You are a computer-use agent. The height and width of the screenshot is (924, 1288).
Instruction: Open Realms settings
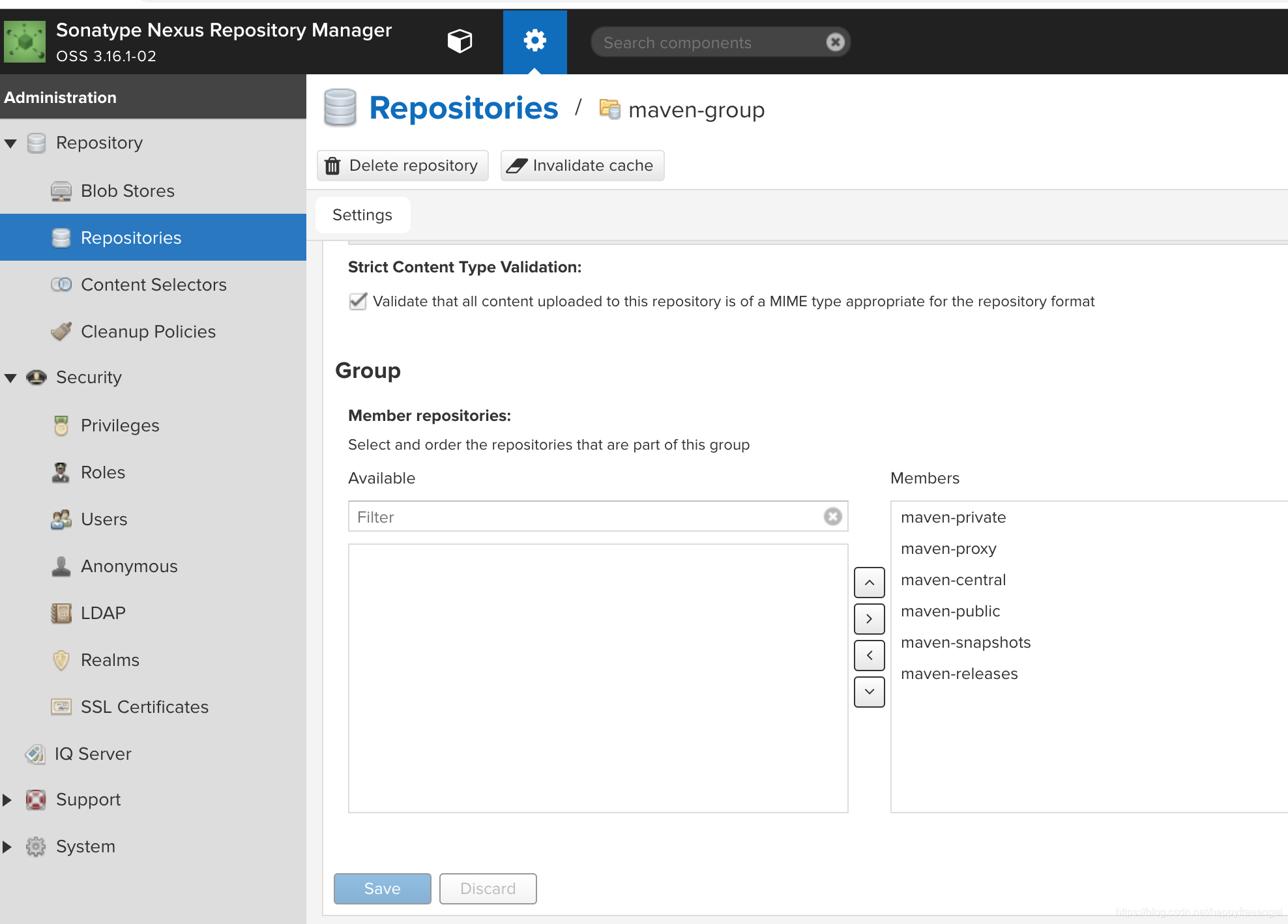point(153,660)
